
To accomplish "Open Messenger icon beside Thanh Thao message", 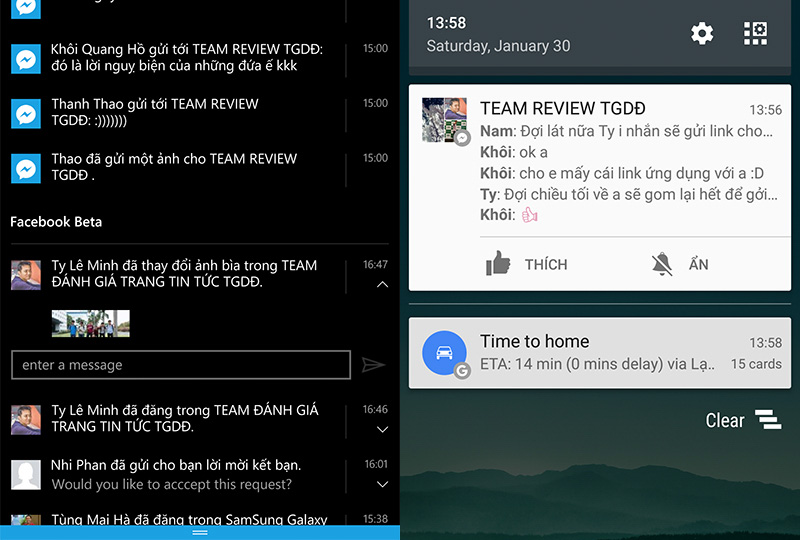I will (26, 113).
